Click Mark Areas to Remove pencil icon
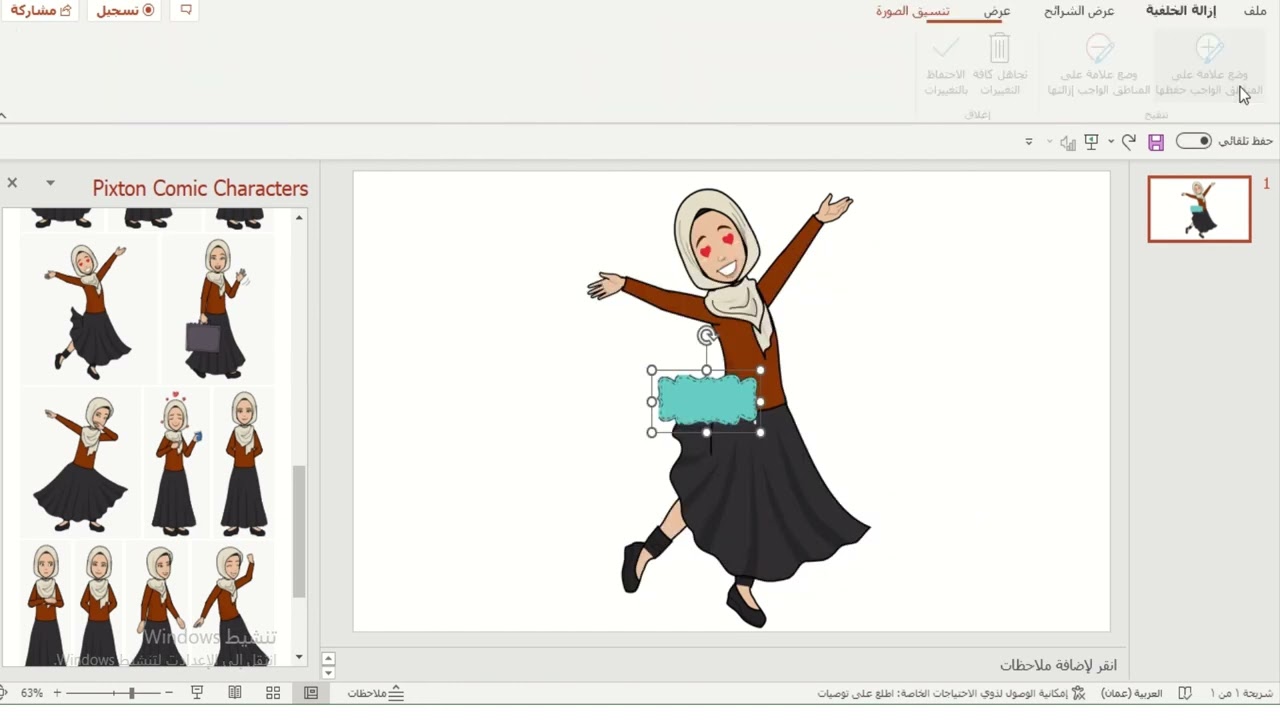The image size is (1280, 720). (x=1099, y=48)
